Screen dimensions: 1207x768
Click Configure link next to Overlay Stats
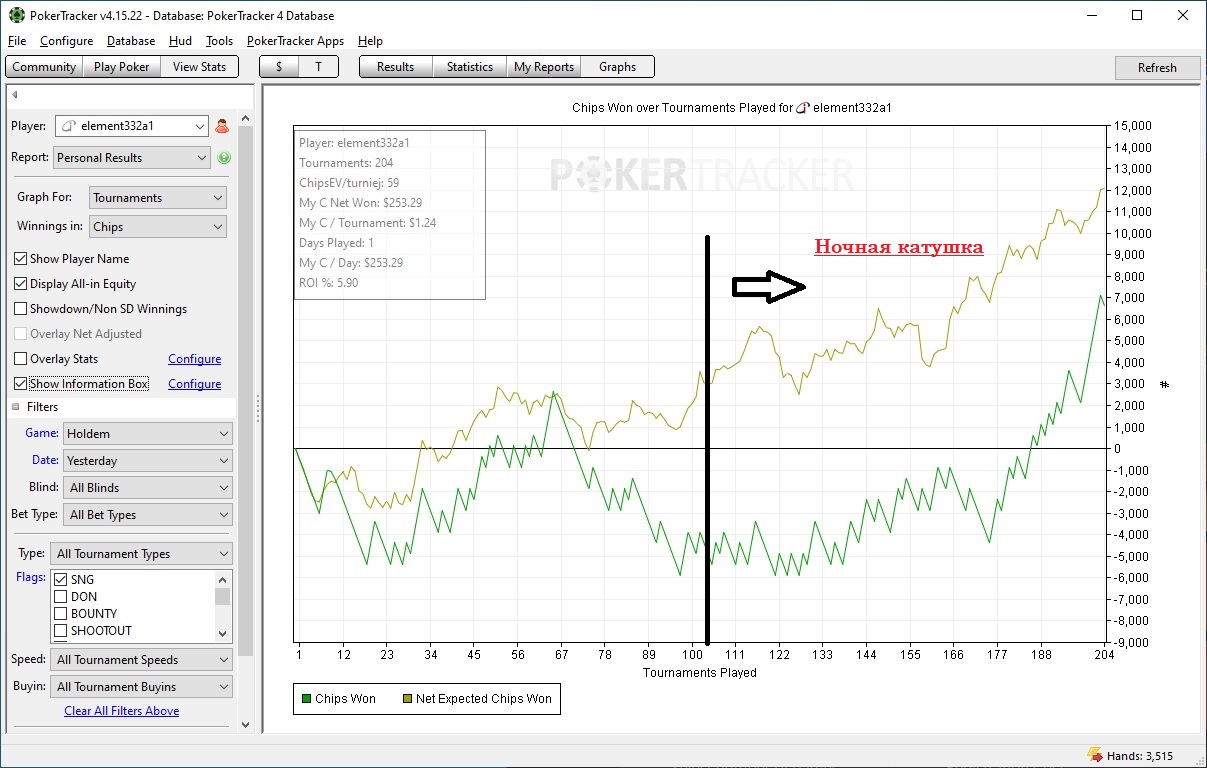[x=194, y=359]
